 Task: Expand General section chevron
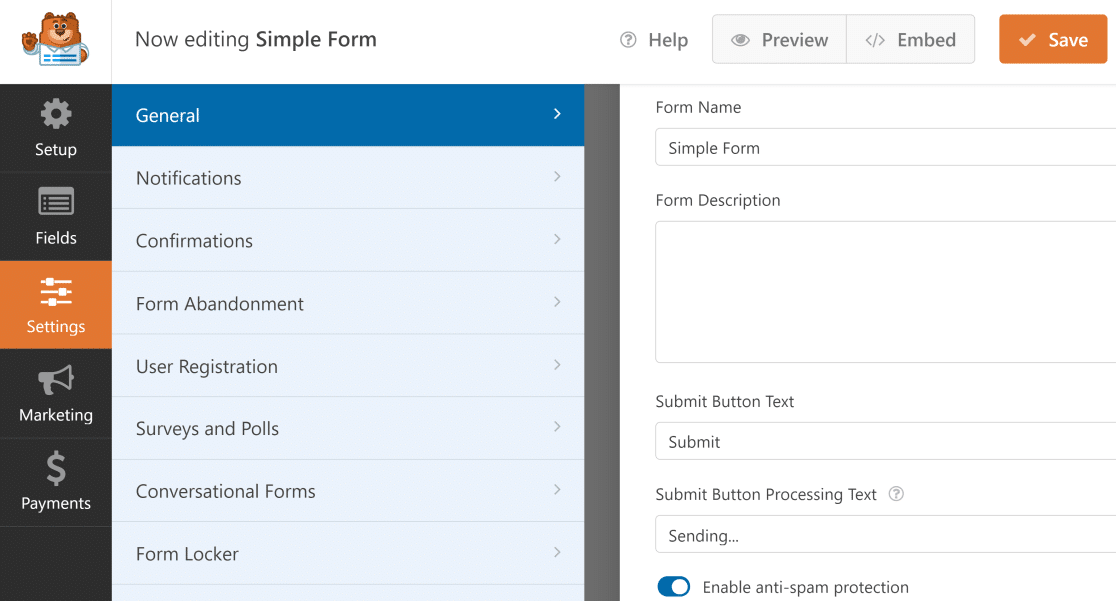pos(557,114)
